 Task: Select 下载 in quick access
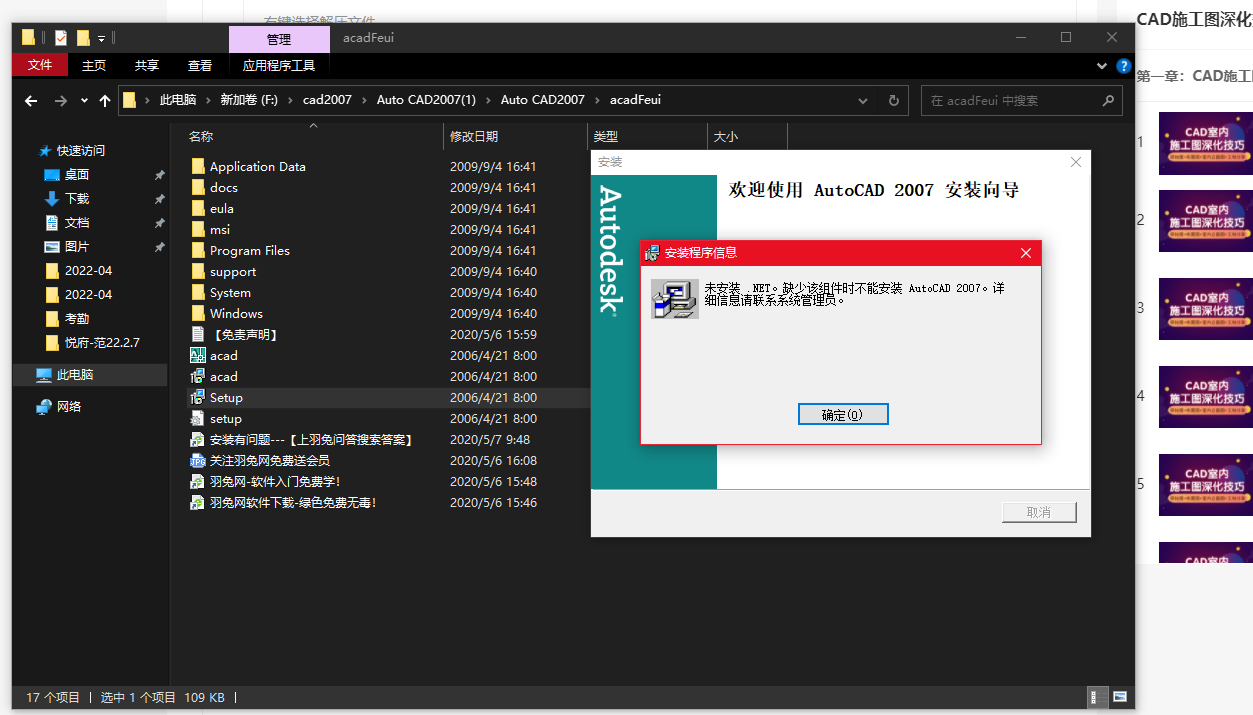point(77,199)
